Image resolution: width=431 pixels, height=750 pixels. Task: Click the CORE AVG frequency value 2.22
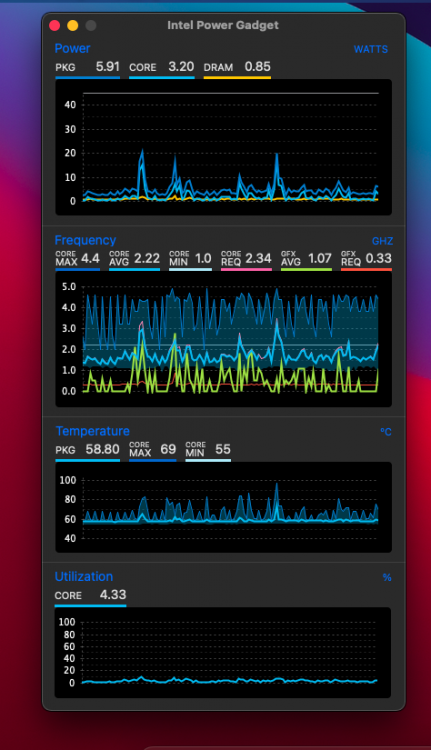147,258
